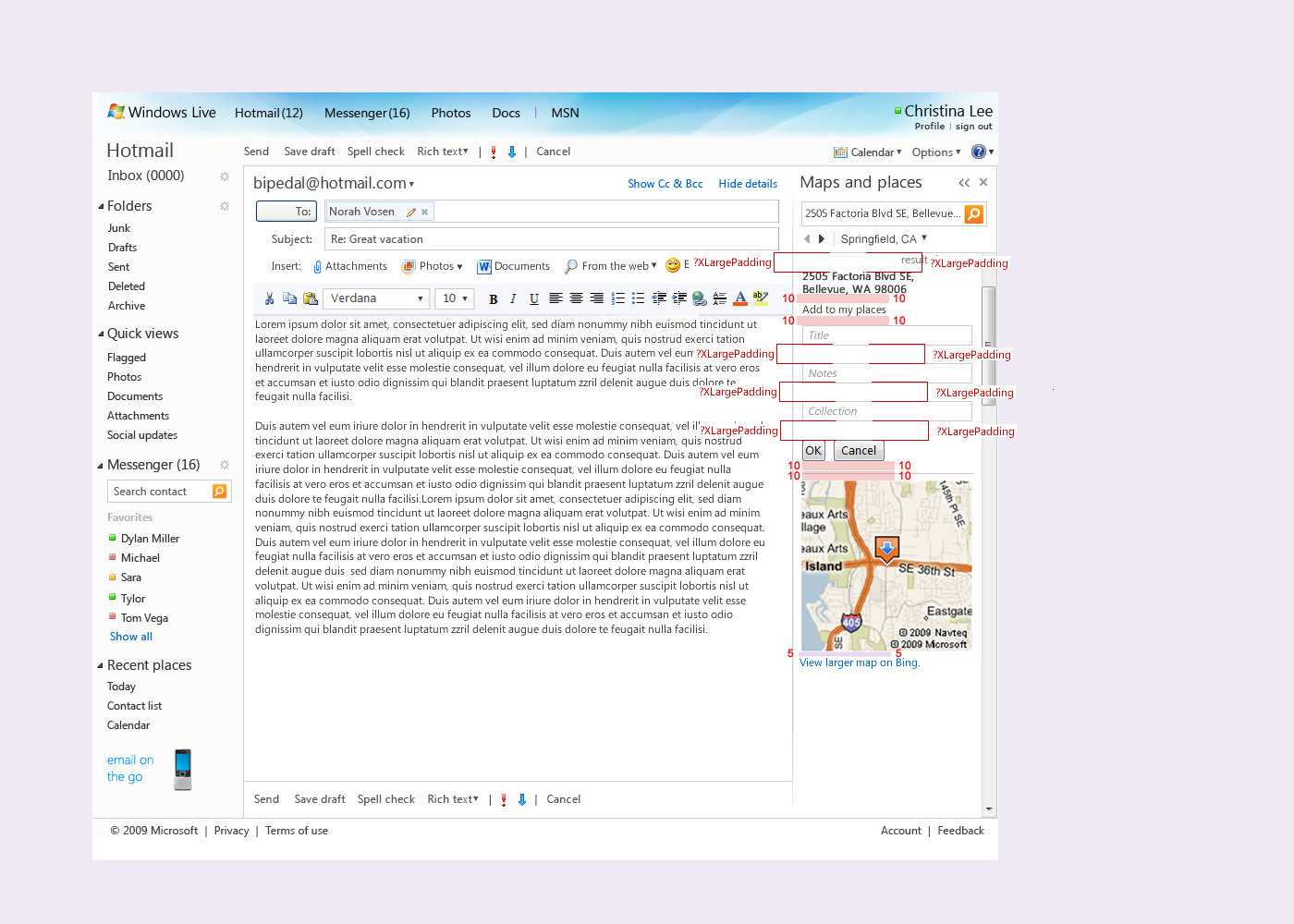This screenshot has height=924, width=1294.
Task: Open the Photos tab in header
Action: click(x=451, y=113)
